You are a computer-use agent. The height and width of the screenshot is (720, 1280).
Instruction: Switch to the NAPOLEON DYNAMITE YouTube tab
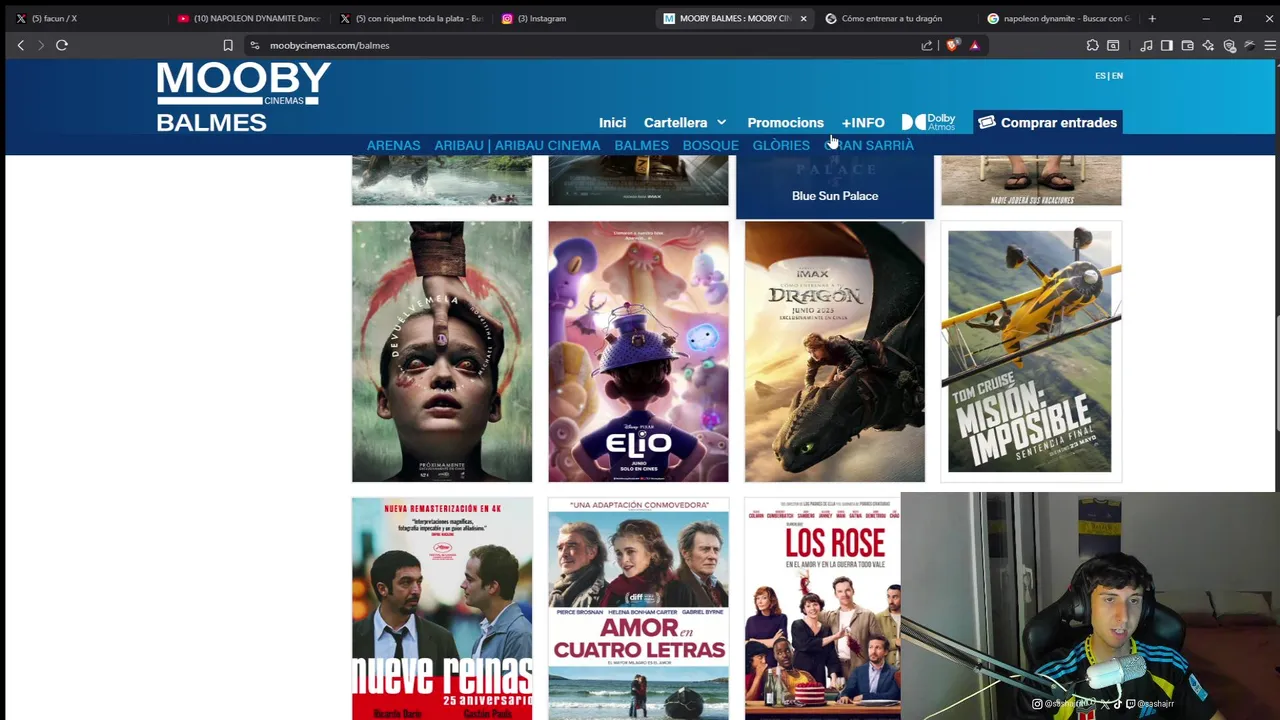coord(248,18)
